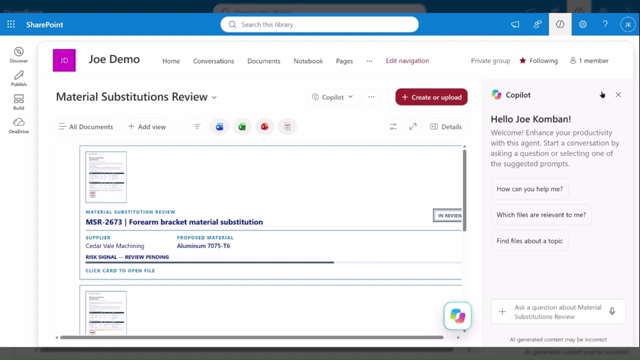The width and height of the screenshot is (640, 360).
Task: Go to the Home navigation tab
Action: (x=171, y=61)
